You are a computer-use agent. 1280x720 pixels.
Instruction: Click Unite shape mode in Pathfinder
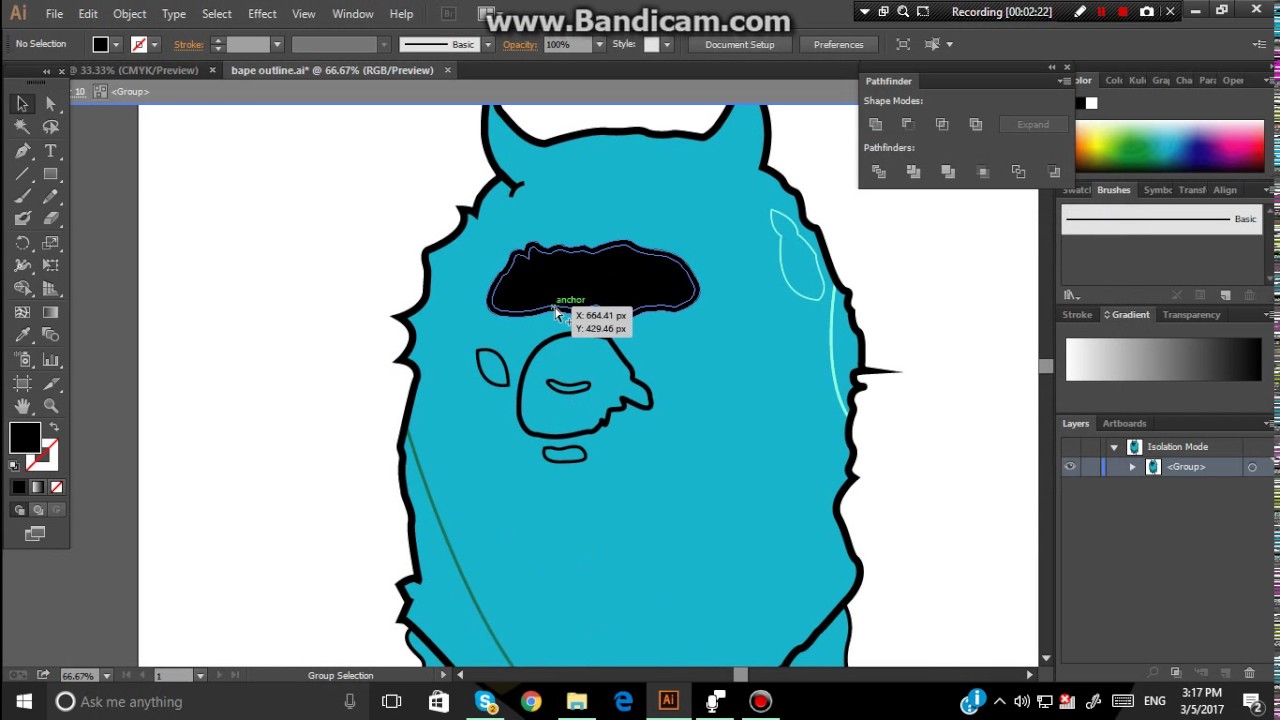[876, 124]
